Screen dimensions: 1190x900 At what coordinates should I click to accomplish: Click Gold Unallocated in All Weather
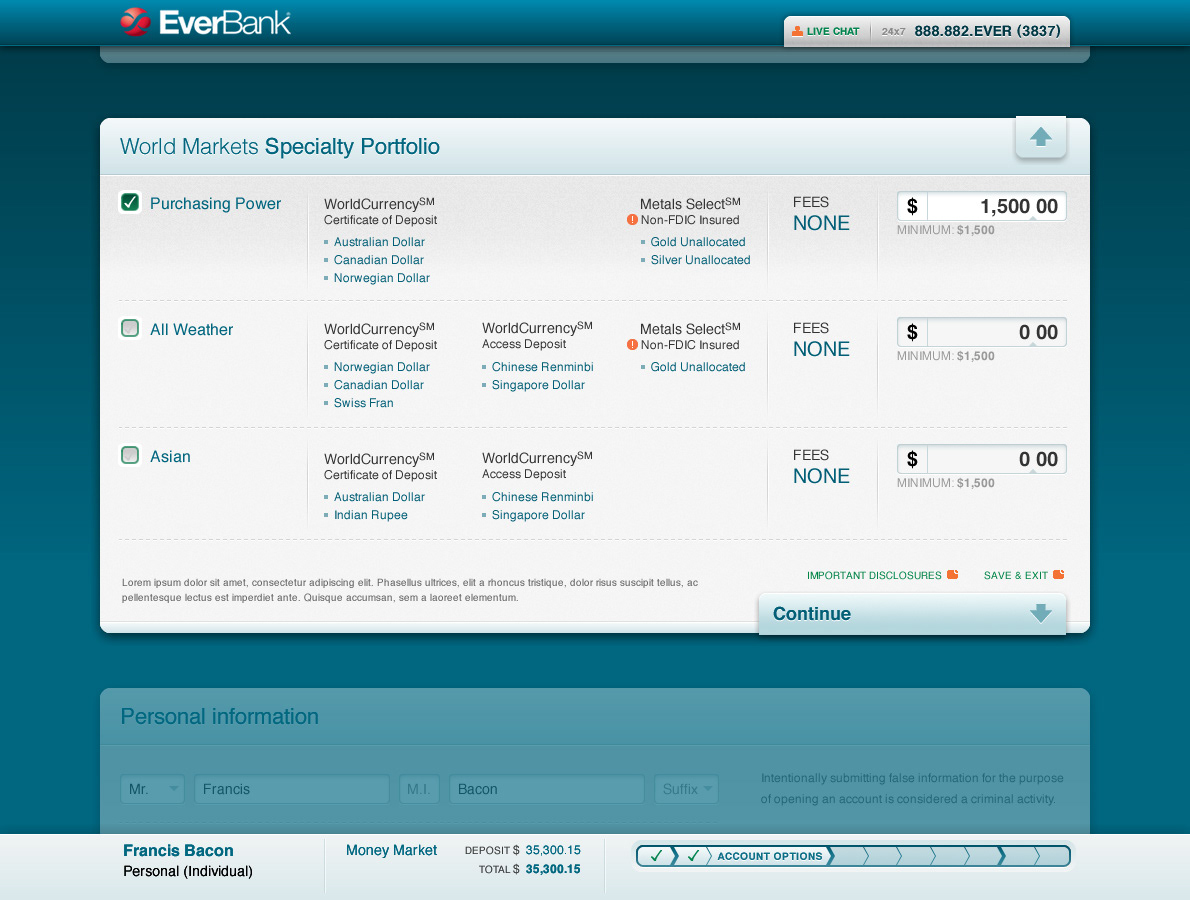click(698, 367)
